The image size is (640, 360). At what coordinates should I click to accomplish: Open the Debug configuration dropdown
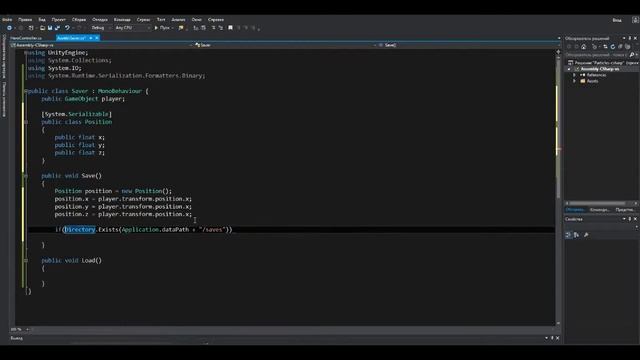(100, 28)
